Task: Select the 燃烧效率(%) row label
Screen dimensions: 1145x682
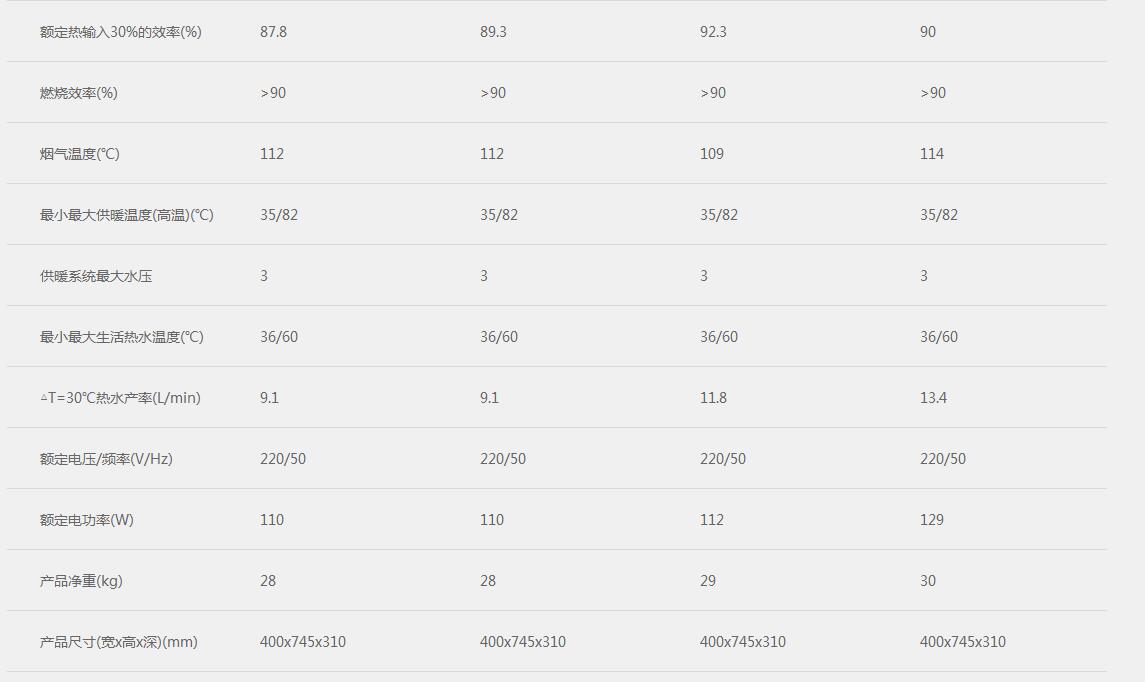Action: (78, 93)
